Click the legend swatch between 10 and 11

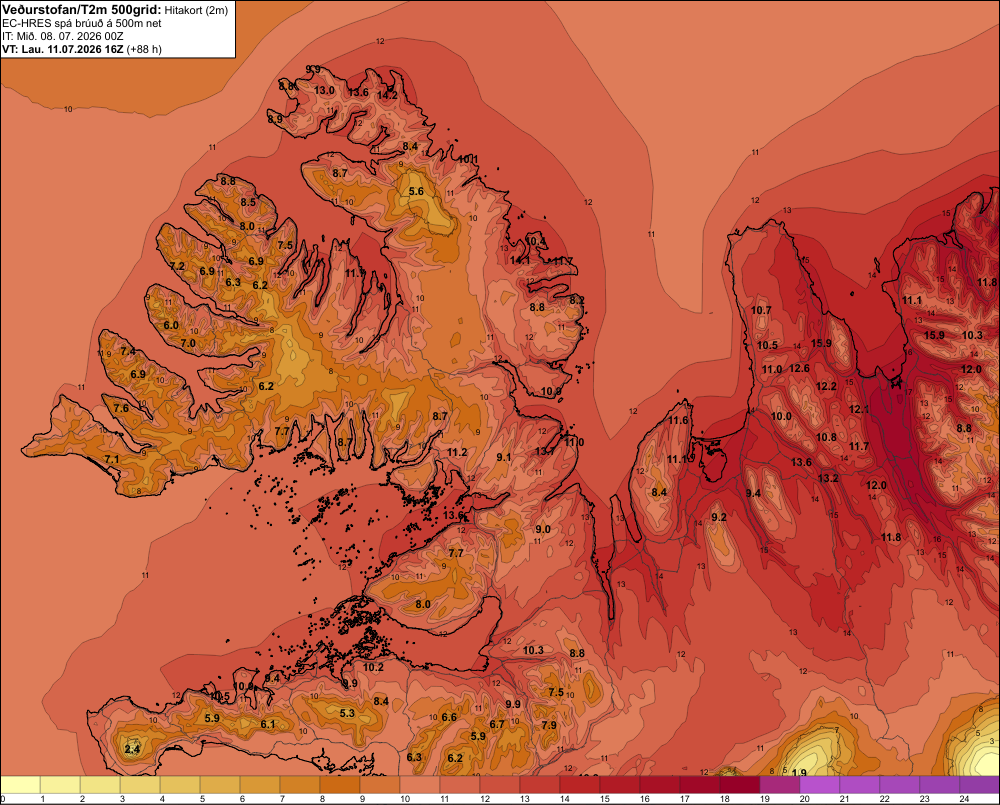click(x=420, y=785)
